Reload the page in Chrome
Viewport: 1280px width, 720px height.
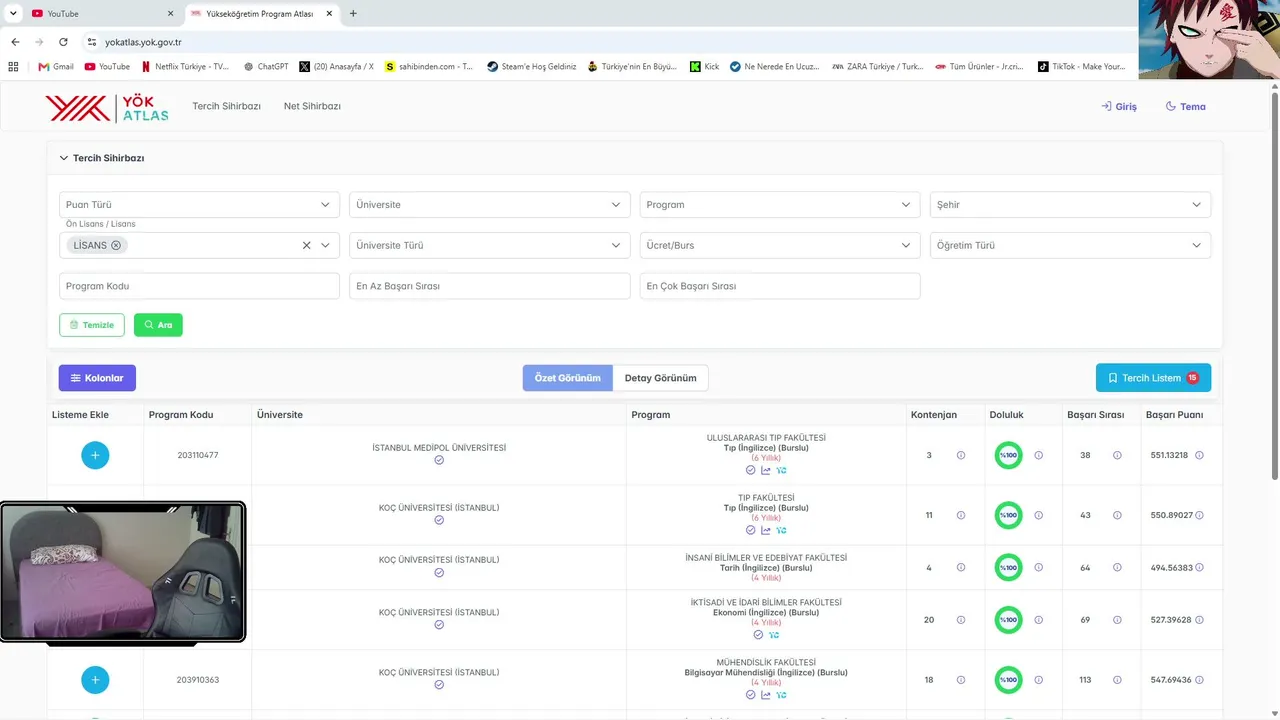click(x=63, y=42)
